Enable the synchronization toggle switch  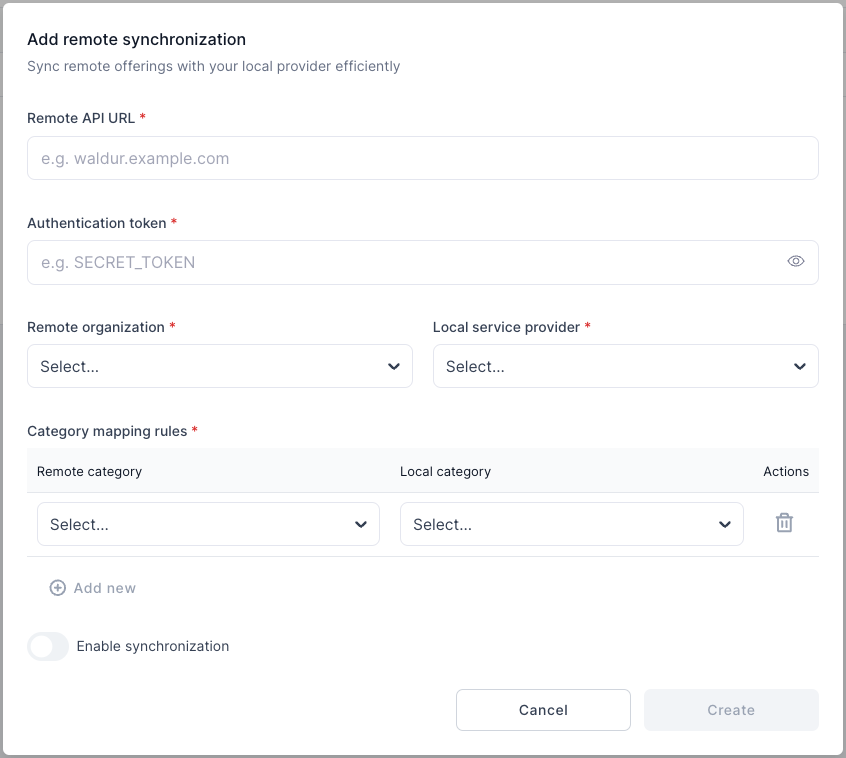click(x=48, y=646)
